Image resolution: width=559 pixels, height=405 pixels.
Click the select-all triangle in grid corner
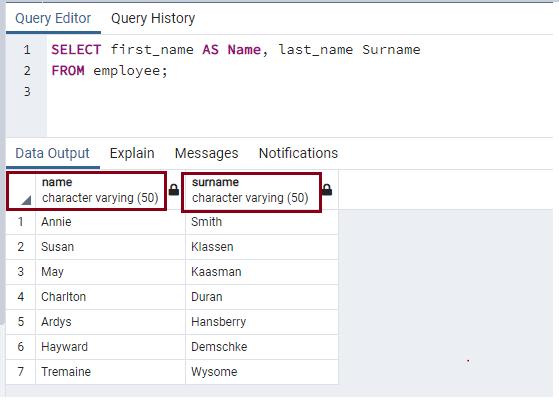point(26,200)
